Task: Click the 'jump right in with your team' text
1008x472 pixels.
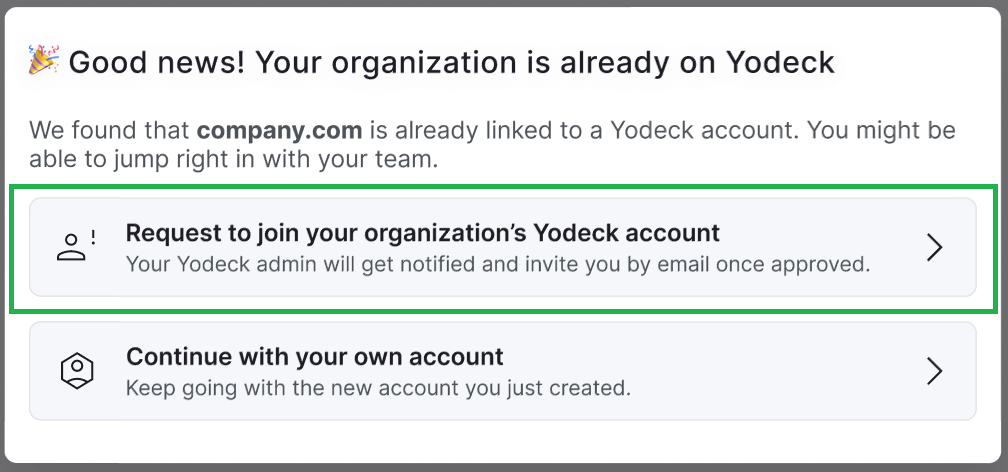Action: click(x=300, y=159)
